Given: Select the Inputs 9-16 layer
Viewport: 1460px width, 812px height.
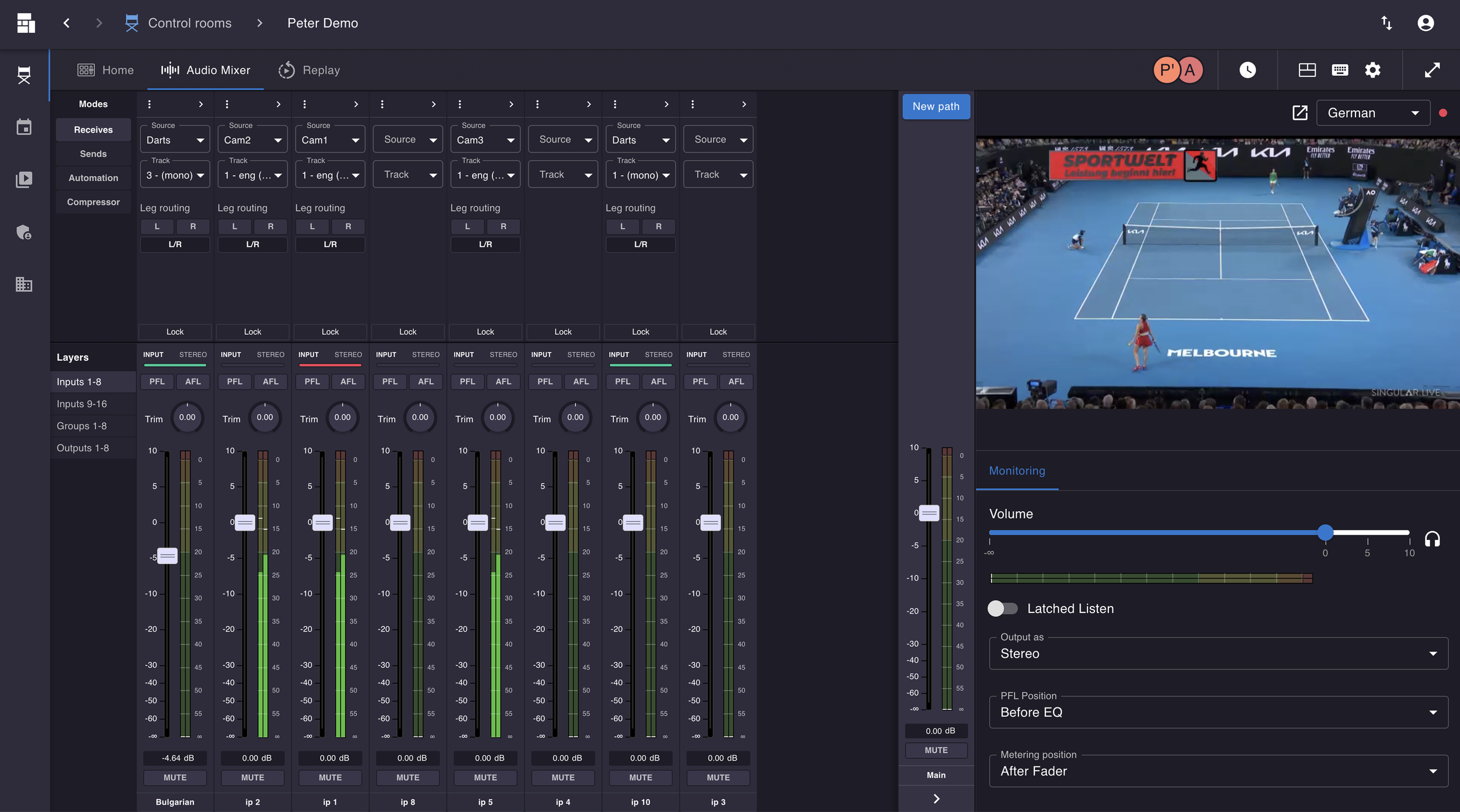Looking at the screenshot, I should pos(93,404).
